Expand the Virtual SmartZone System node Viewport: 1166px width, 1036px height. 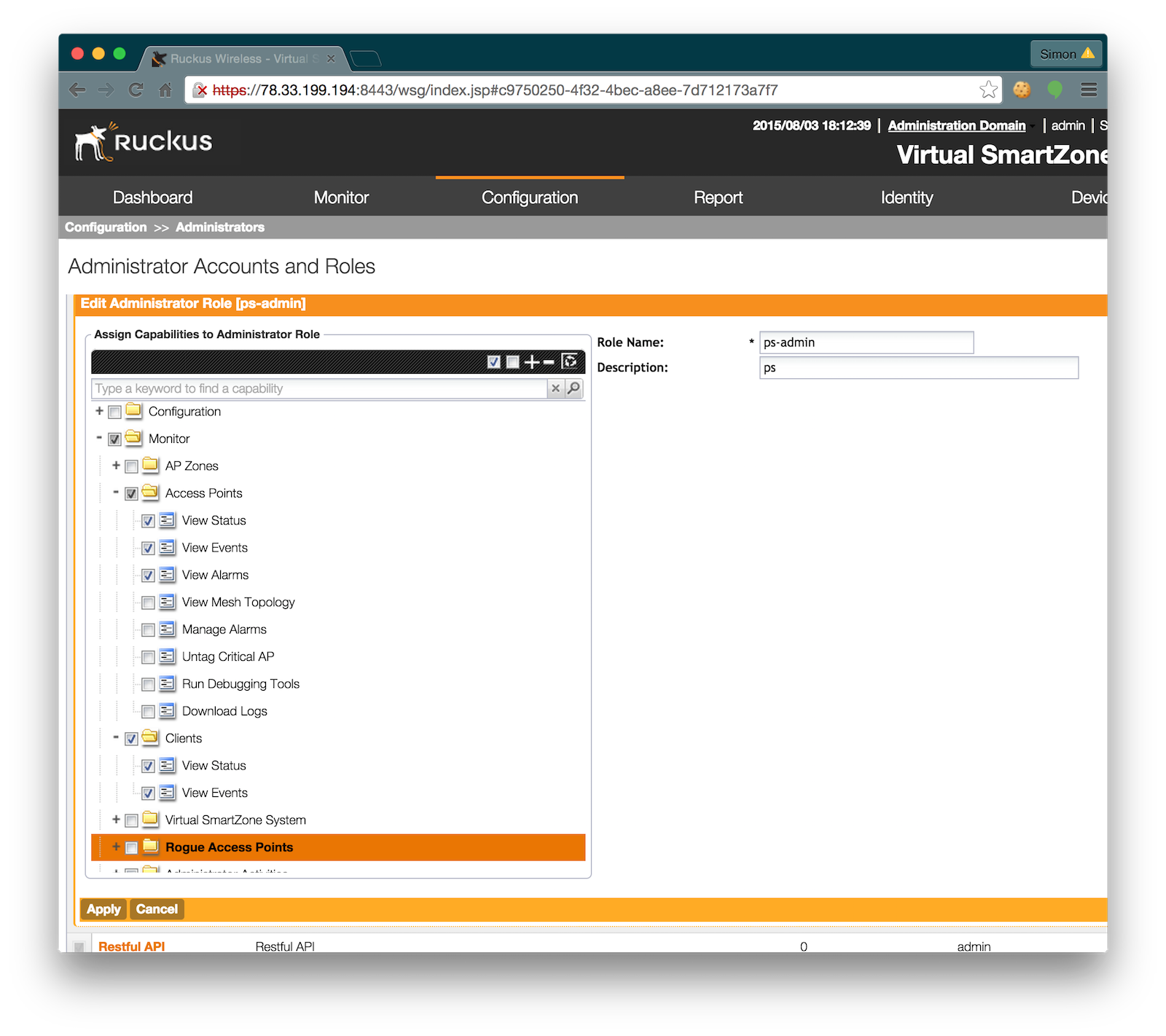click(116, 819)
